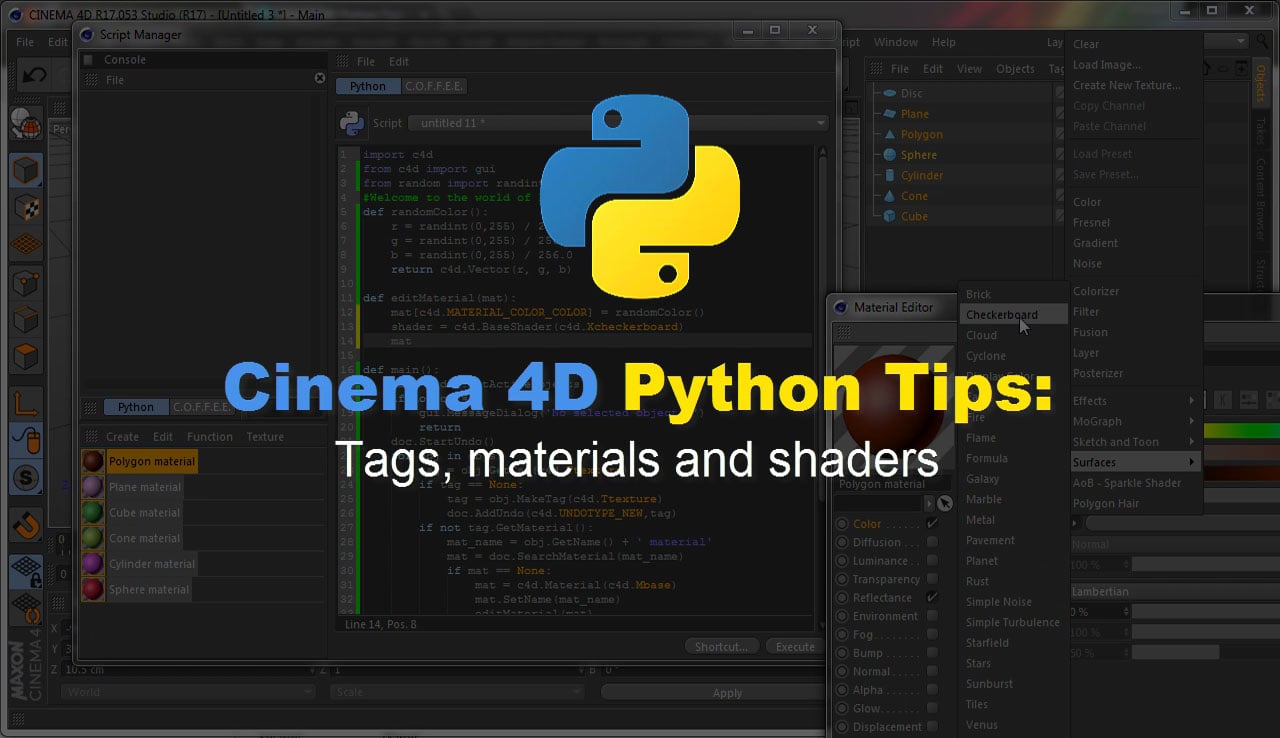Choose Checkerboard from the Surfaces submenu
Image resolution: width=1280 pixels, height=738 pixels.
tap(1012, 315)
